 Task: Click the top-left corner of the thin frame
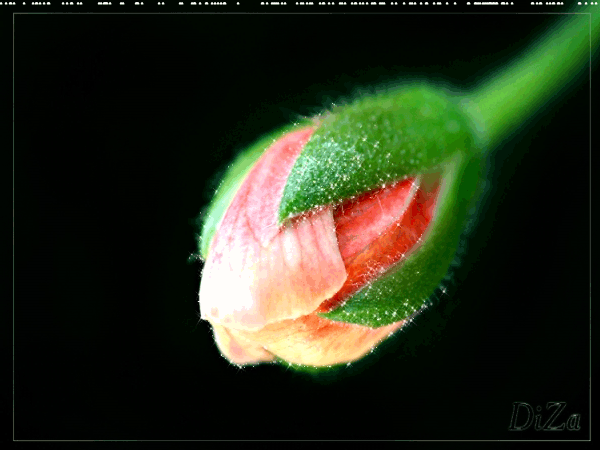pos(13,13)
